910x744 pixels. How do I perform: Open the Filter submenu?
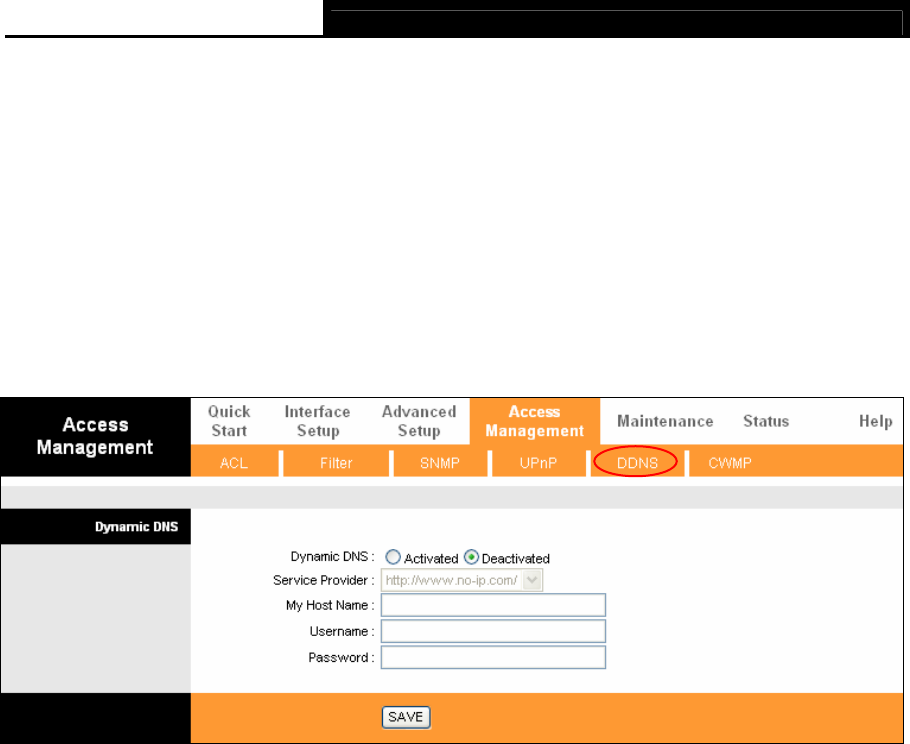[336, 463]
